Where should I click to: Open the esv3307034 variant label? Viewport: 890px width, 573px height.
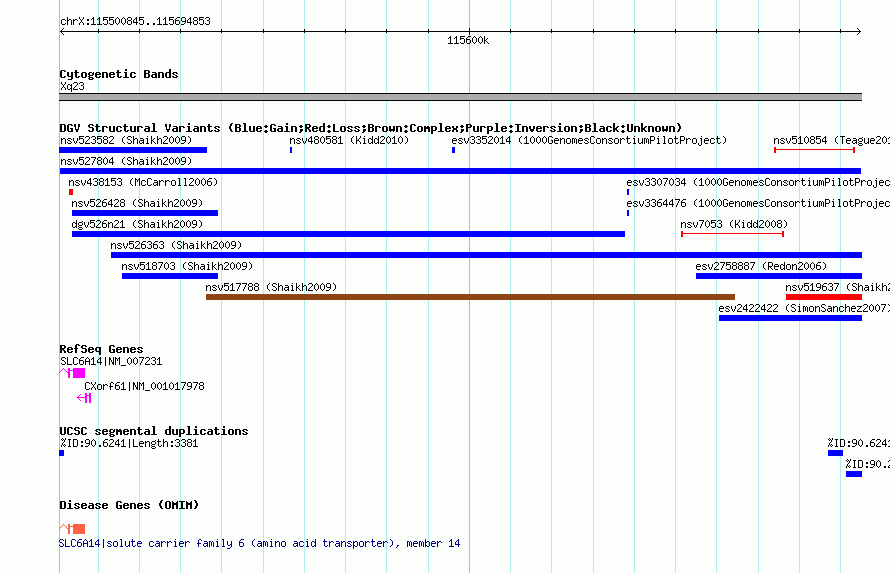[758, 182]
